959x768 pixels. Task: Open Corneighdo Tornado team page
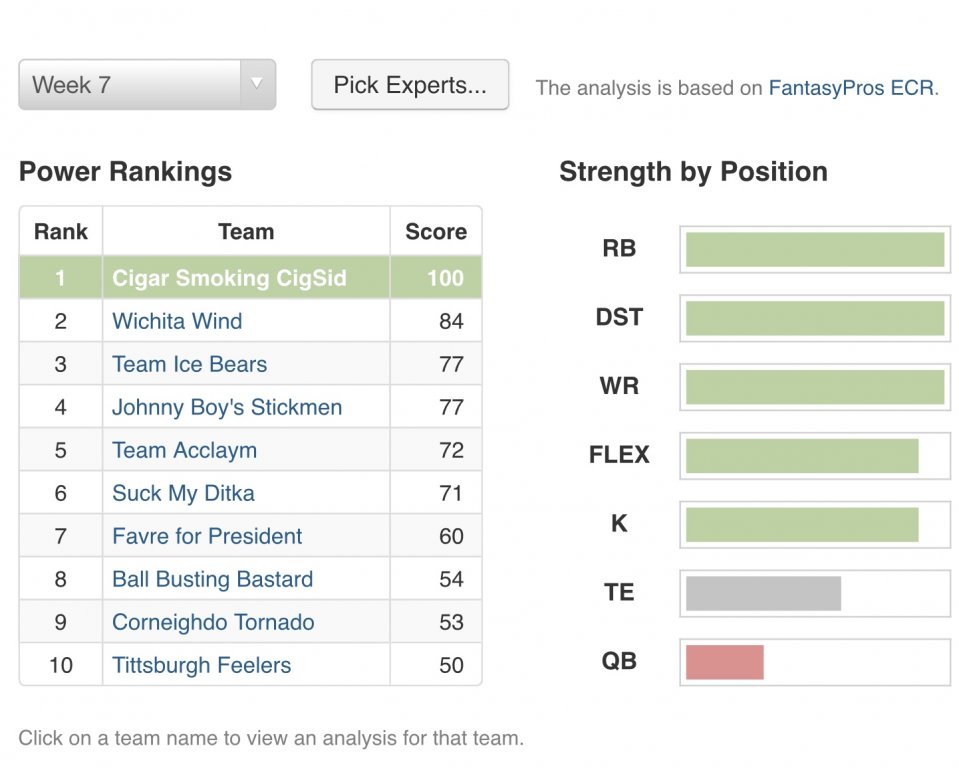point(213,622)
